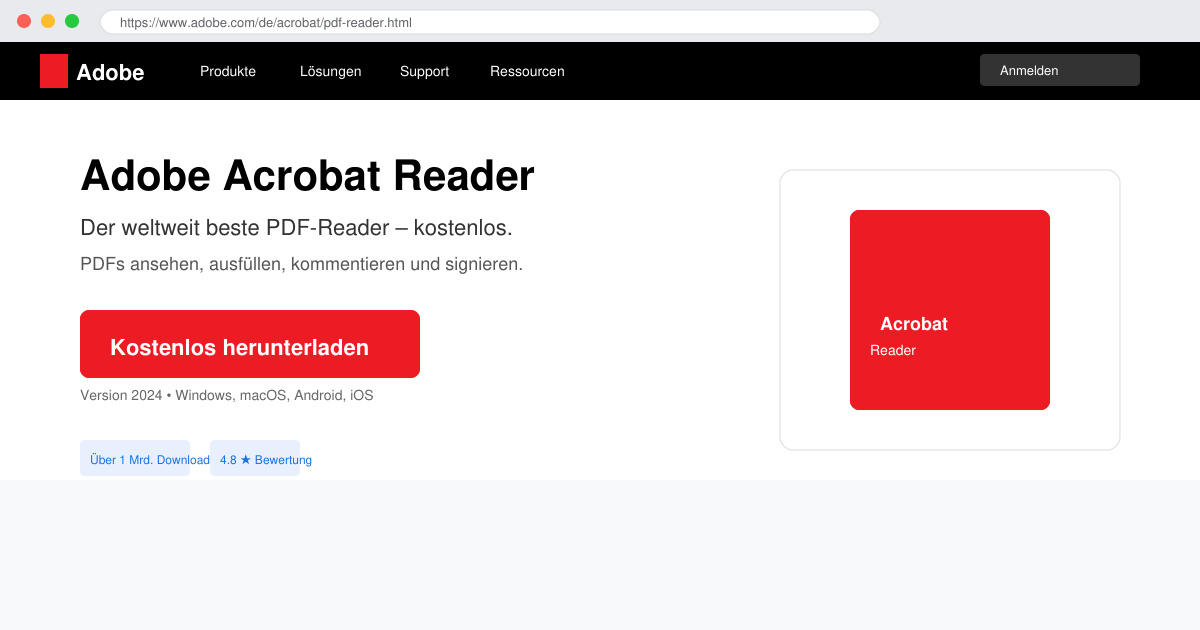Click the PDFs ansehen, ausfüllen description text
The width and height of the screenshot is (1200, 630).
[301, 264]
